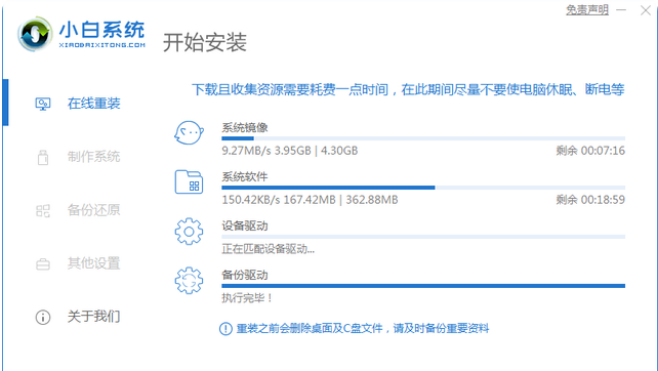Click the 系统镜像 download progress bar

pyautogui.click(x=423, y=138)
